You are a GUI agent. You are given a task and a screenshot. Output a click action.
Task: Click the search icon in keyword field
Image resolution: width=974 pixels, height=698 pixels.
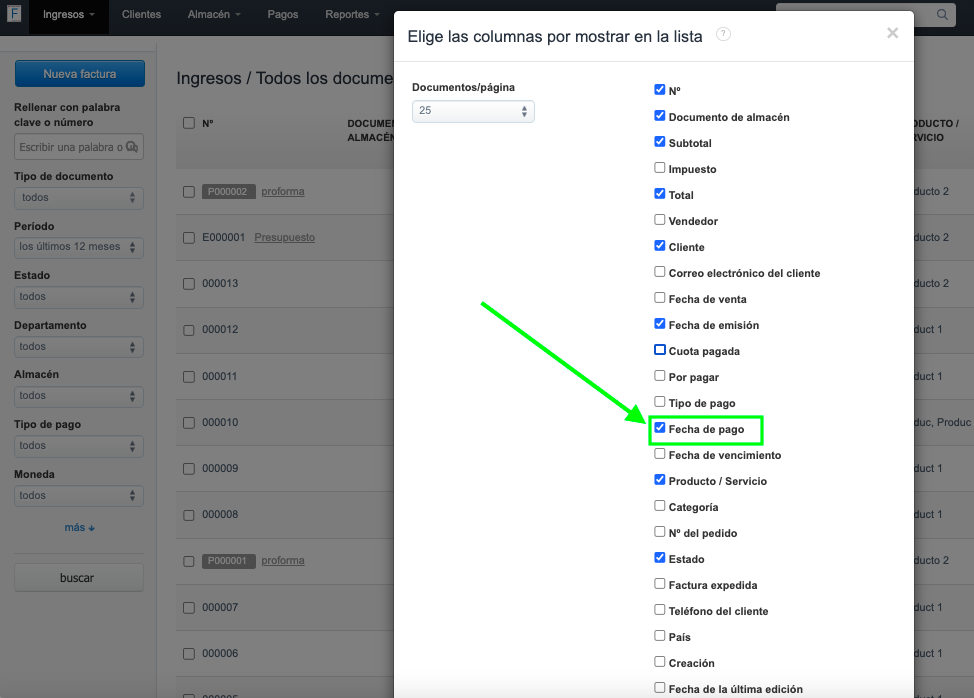pos(132,147)
